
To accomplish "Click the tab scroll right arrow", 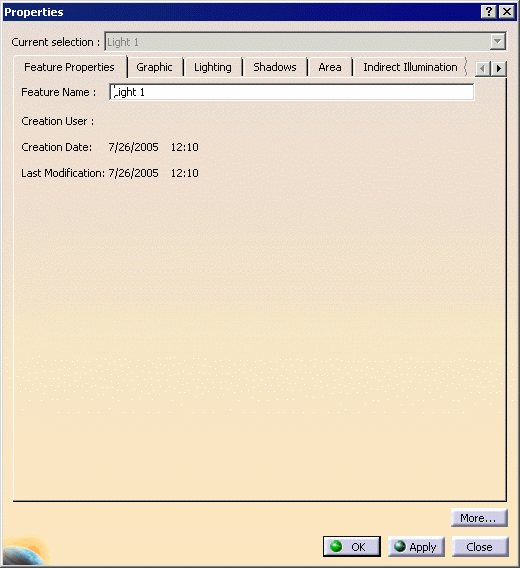I will (x=499, y=68).
